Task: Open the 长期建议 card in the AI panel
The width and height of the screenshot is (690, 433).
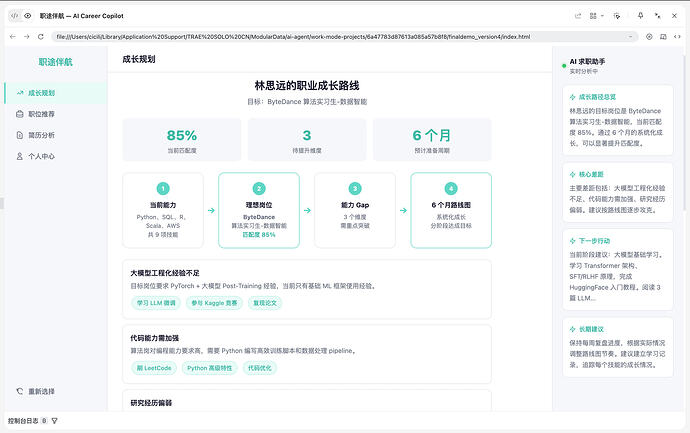Action: click(x=618, y=347)
